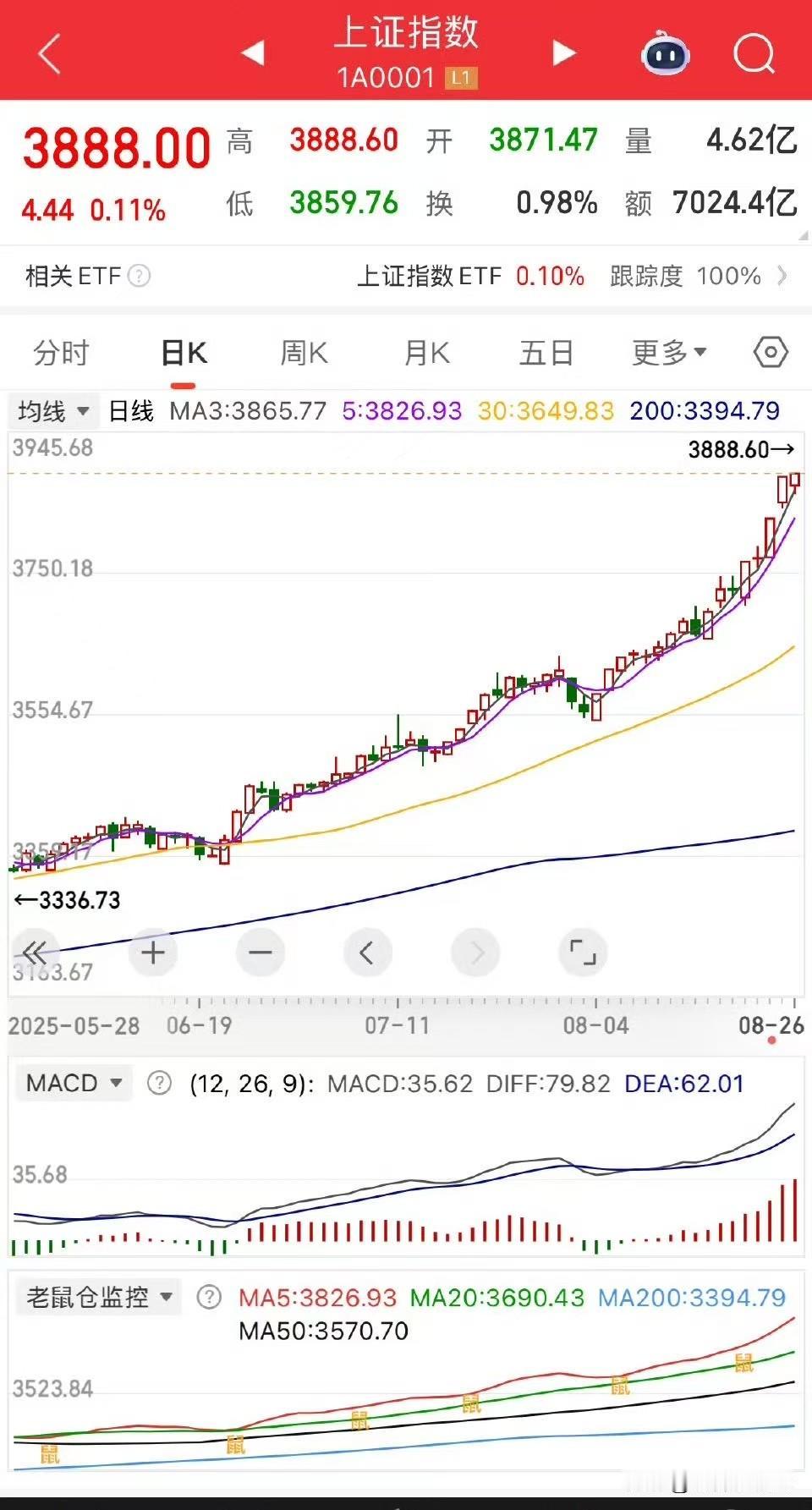This screenshot has width=812, height=1510.
Task: Open 老鼠仓监控 help question mark icon
Action: pyautogui.click(x=209, y=1297)
